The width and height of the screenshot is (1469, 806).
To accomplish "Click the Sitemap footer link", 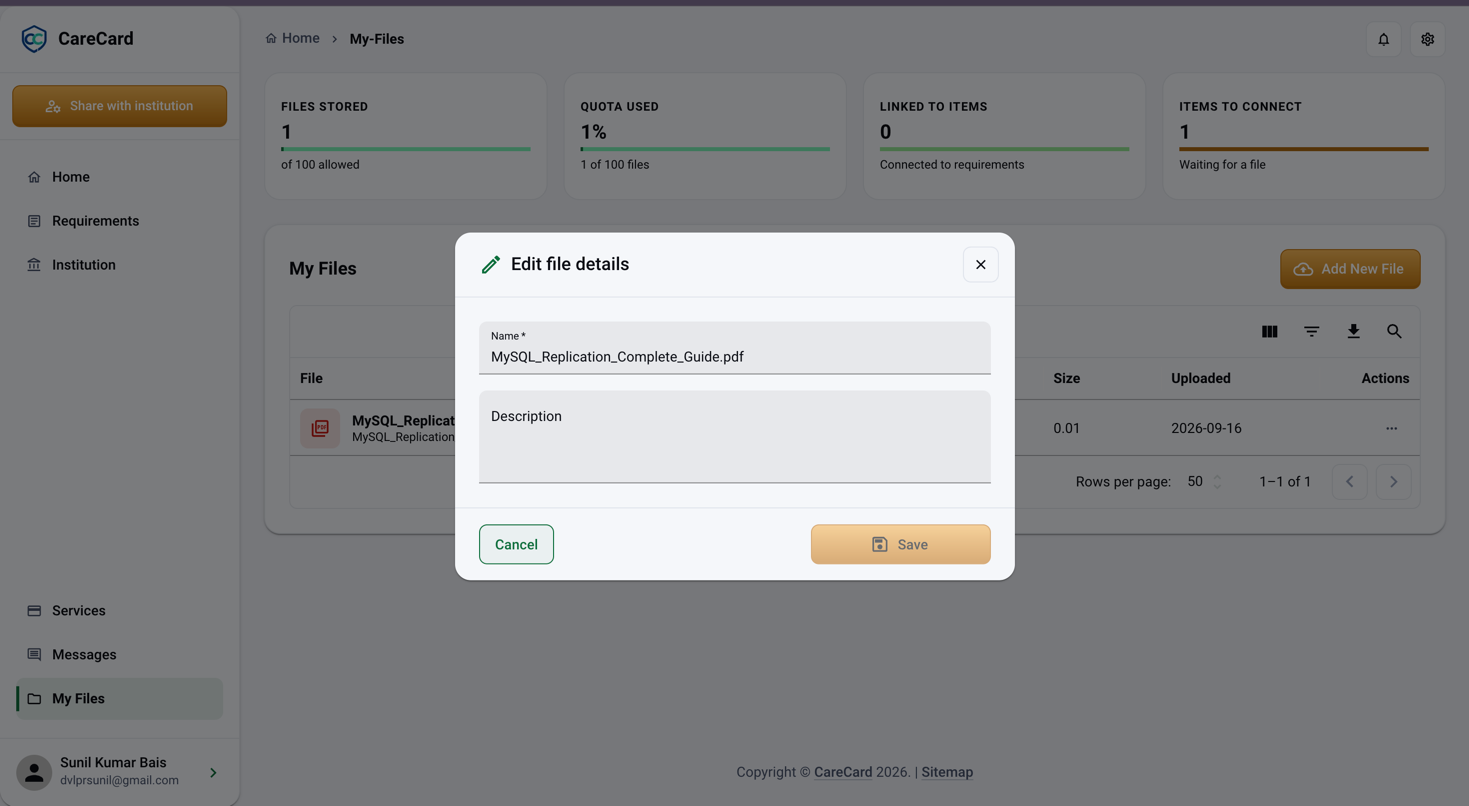I will 947,772.
